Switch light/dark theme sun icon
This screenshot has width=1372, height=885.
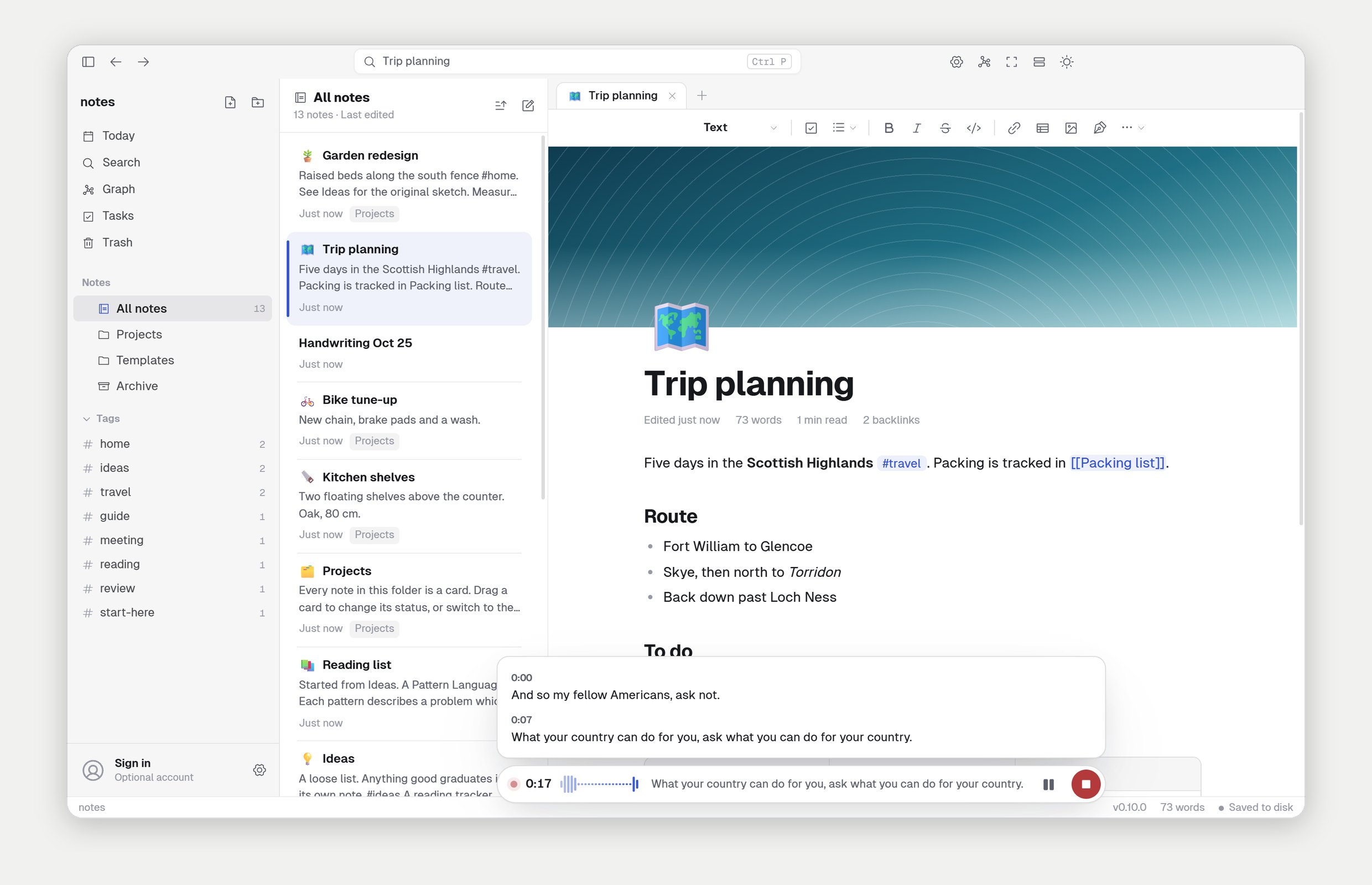(1066, 61)
